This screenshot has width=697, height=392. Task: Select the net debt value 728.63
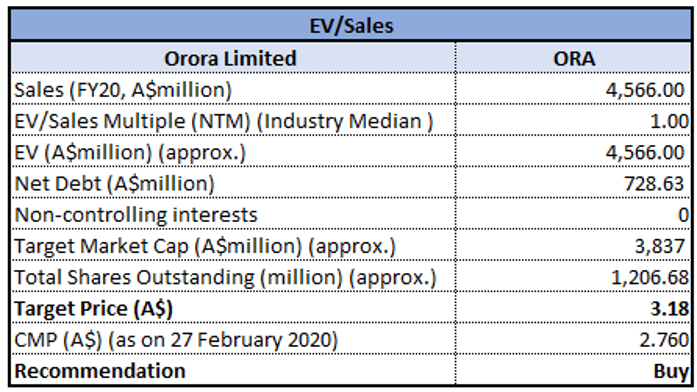[x=573, y=183]
